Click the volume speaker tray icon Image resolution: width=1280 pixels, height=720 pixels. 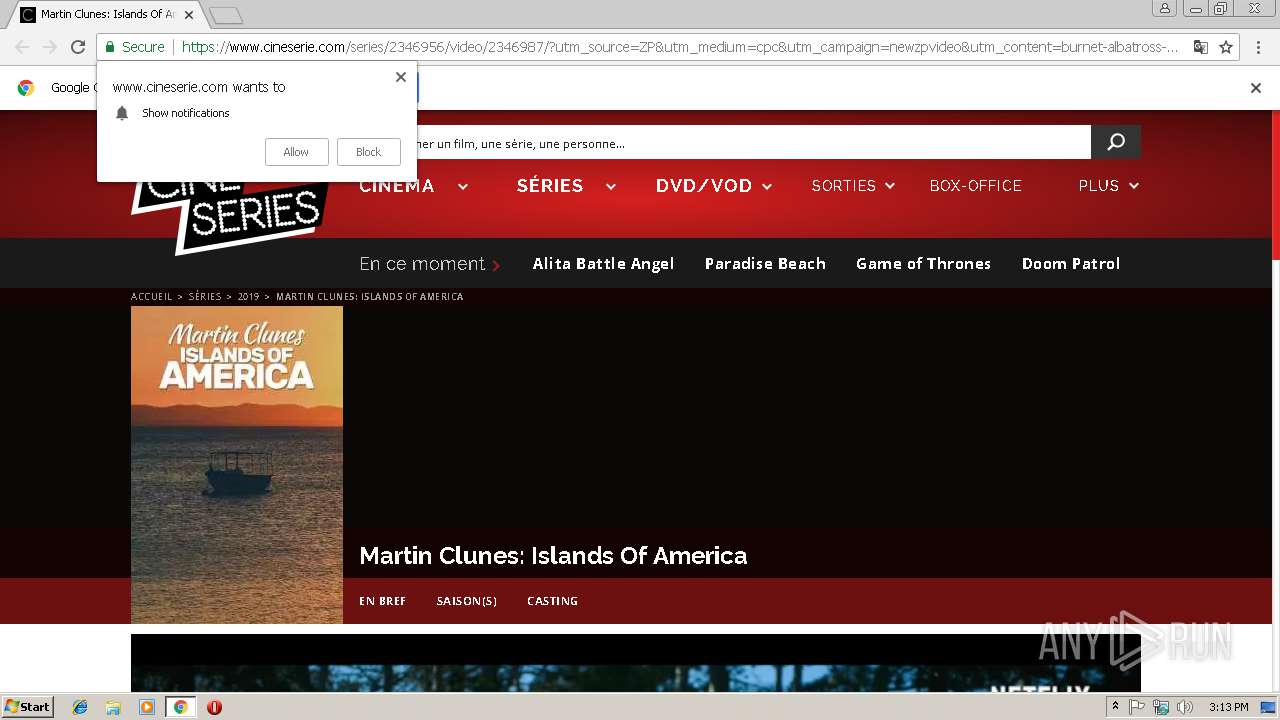(1185, 707)
